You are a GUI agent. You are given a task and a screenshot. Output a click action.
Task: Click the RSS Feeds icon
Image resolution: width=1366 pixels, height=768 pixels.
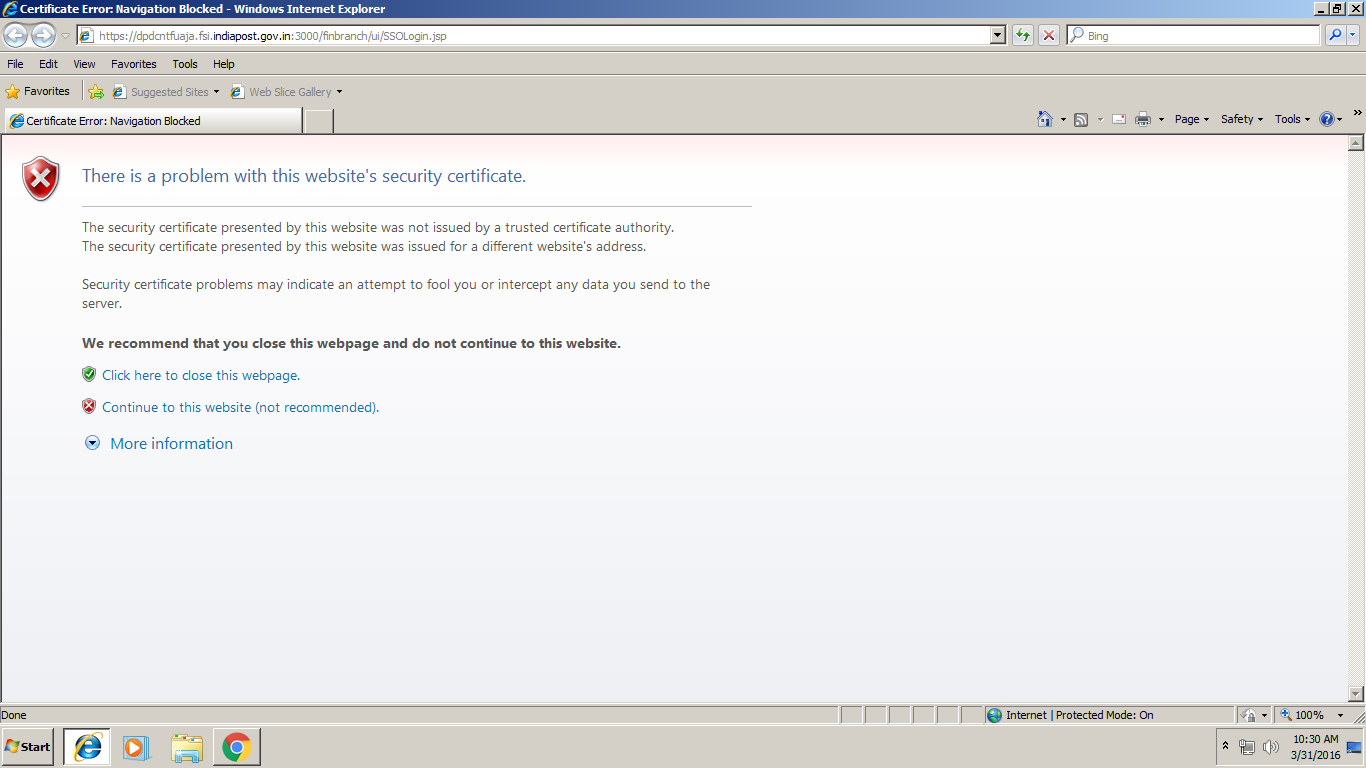pos(1080,118)
